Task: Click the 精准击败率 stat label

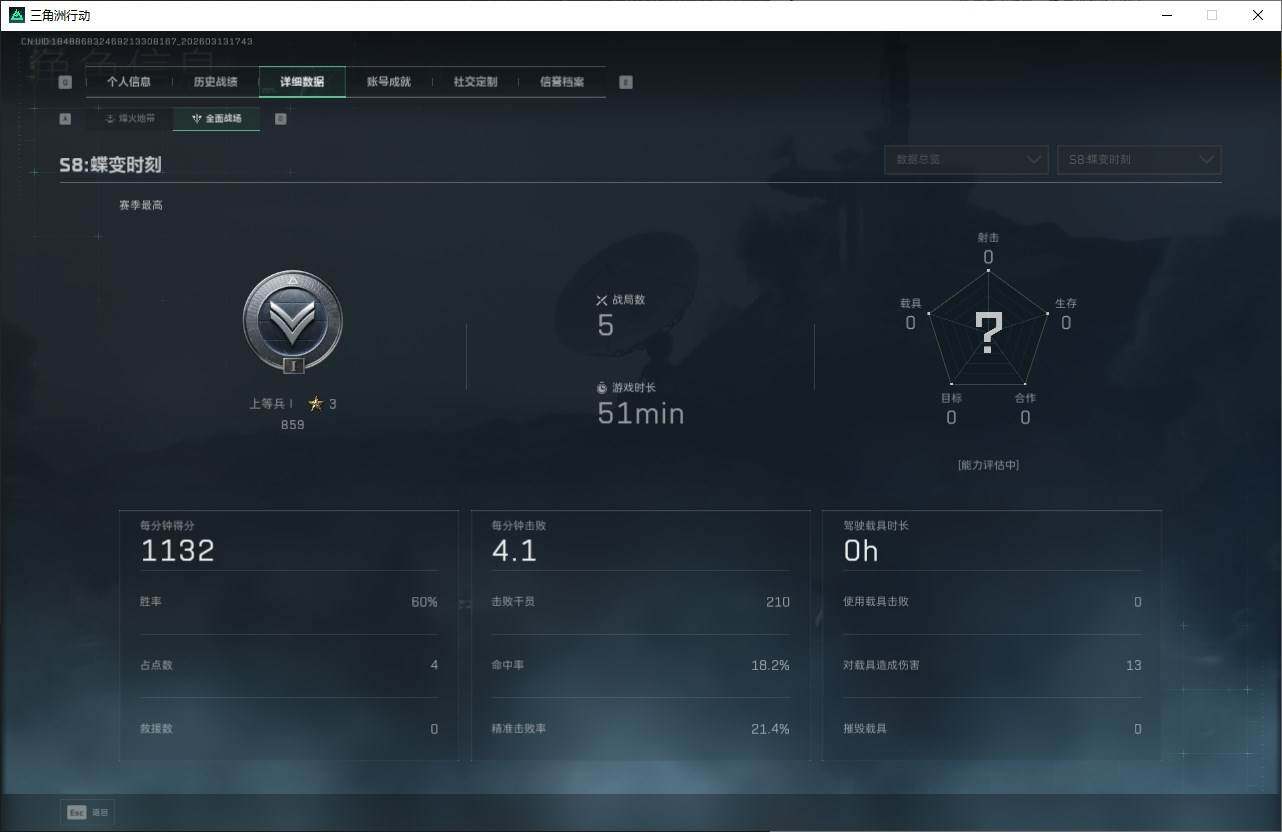Action: [x=518, y=729]
